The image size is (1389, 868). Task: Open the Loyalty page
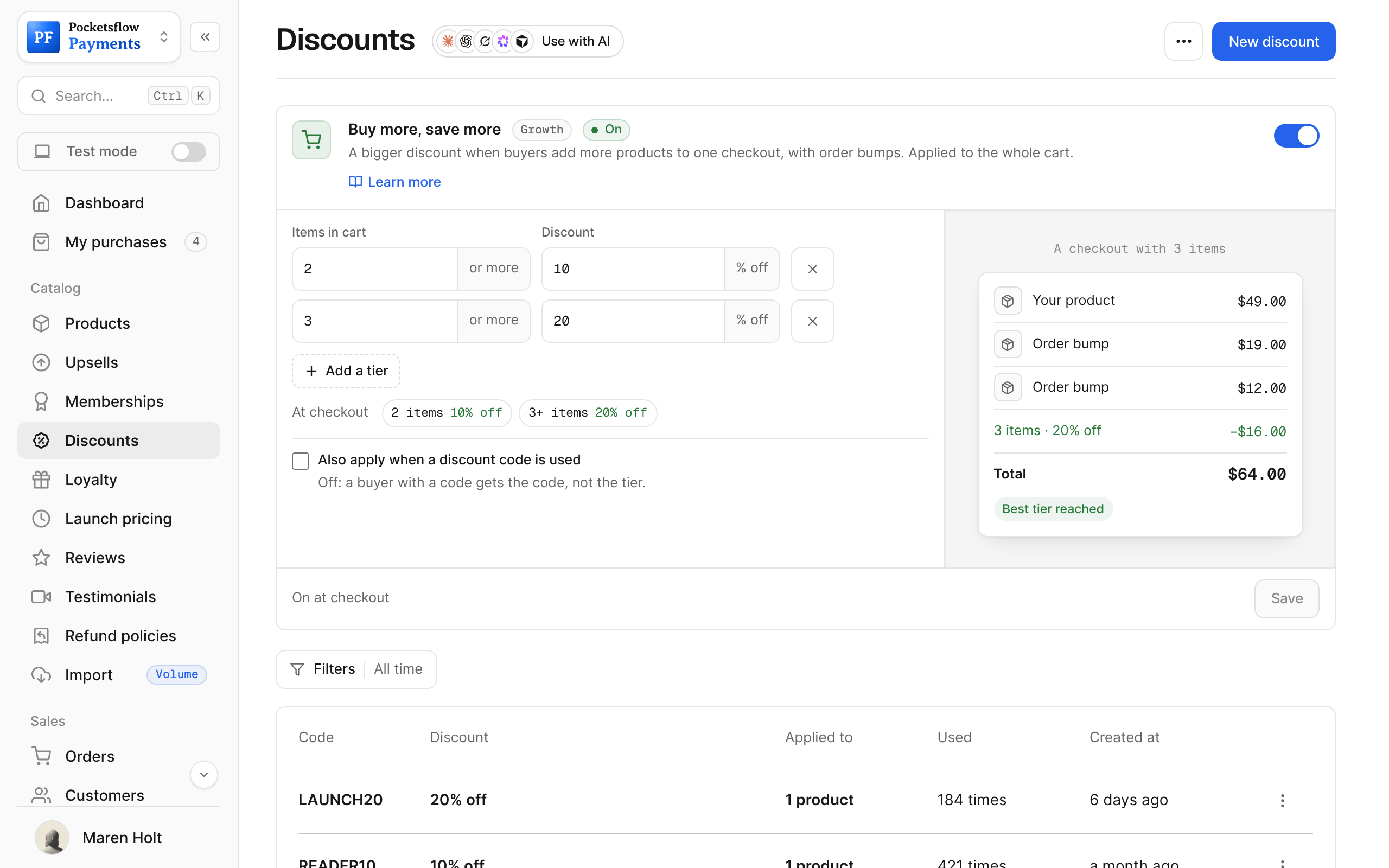pos(119,480)
